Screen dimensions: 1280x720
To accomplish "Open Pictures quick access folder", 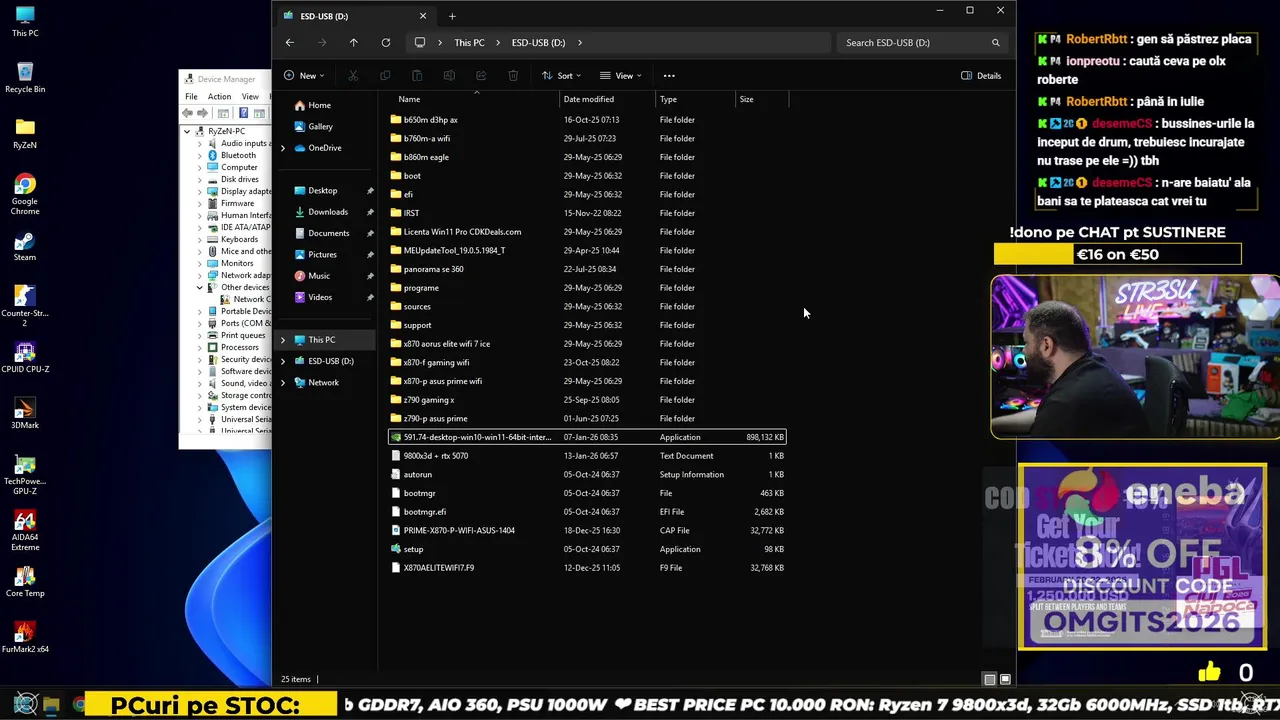I will [x=322, y=255].
